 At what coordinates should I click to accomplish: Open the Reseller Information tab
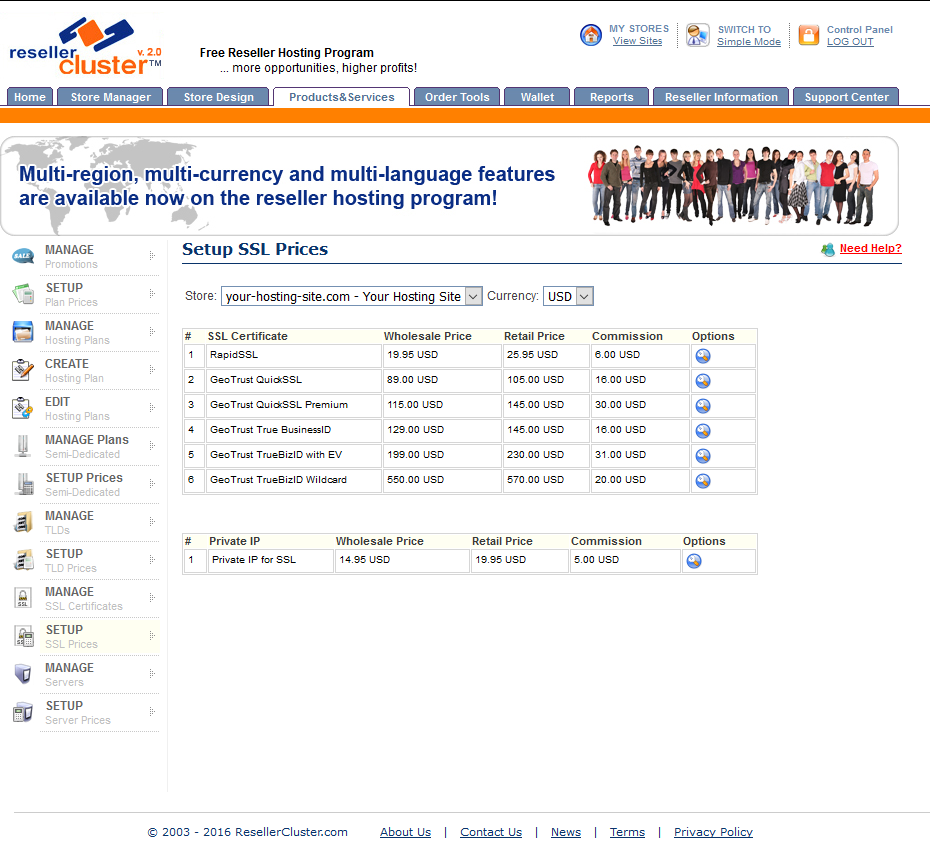[x=721, y=97]
